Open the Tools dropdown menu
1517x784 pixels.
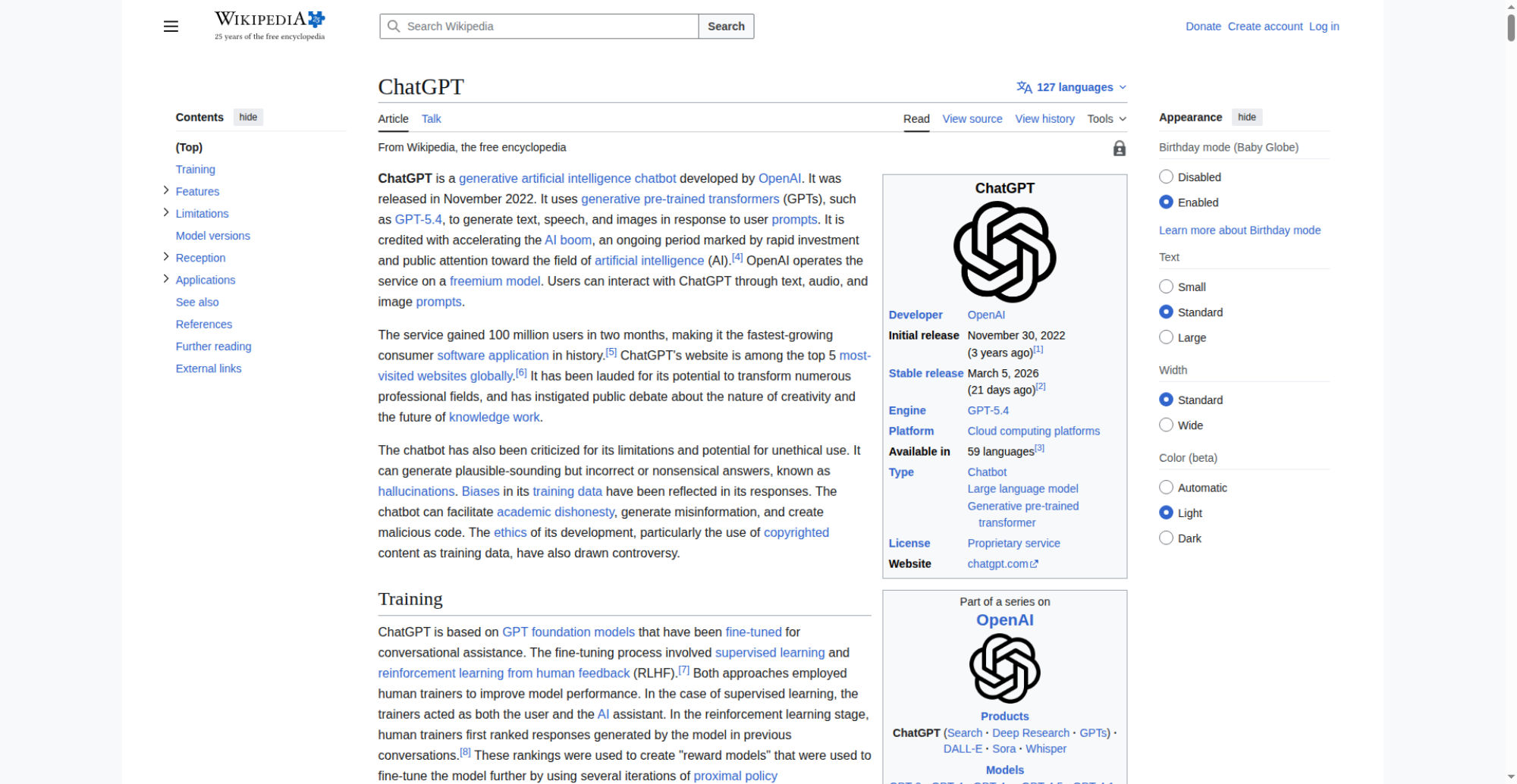point(1106,119)
